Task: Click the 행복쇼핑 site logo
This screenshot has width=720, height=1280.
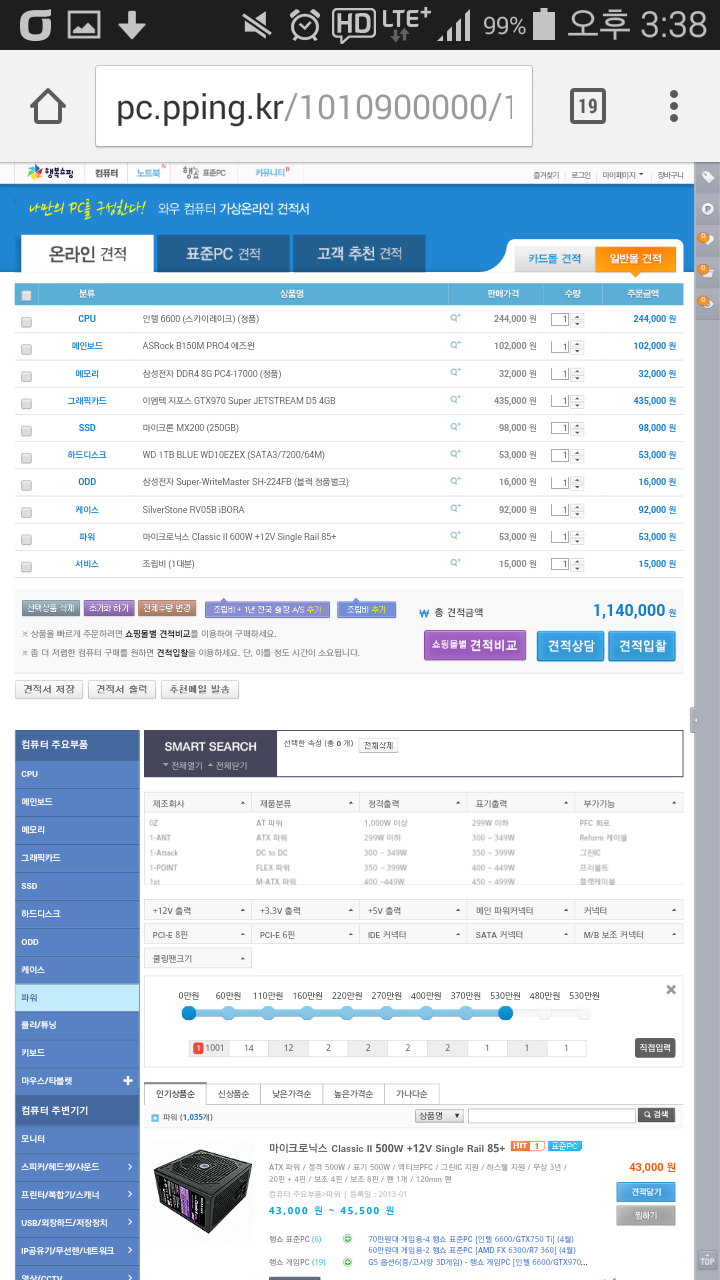Action: [50, 173]
